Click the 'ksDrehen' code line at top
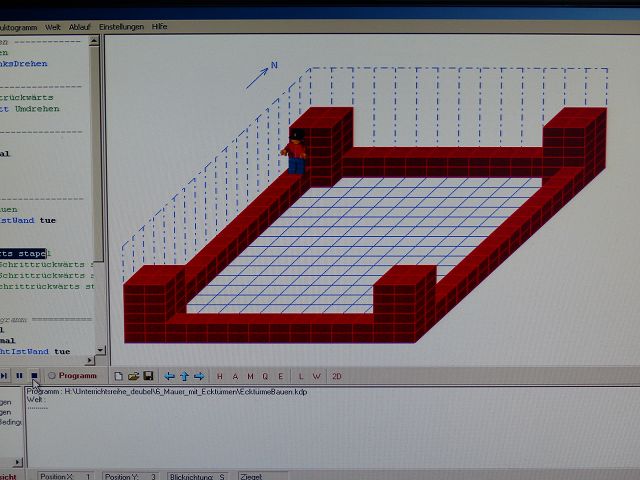This screenshot has height=480, width=640. point(24,64)
